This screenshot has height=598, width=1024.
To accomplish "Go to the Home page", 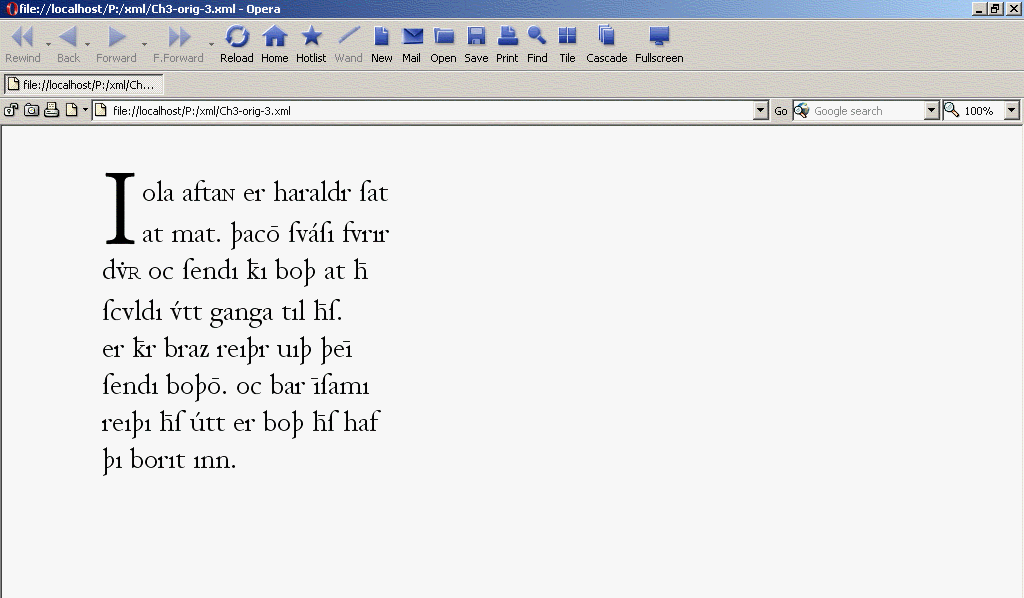I will (275, 44).
